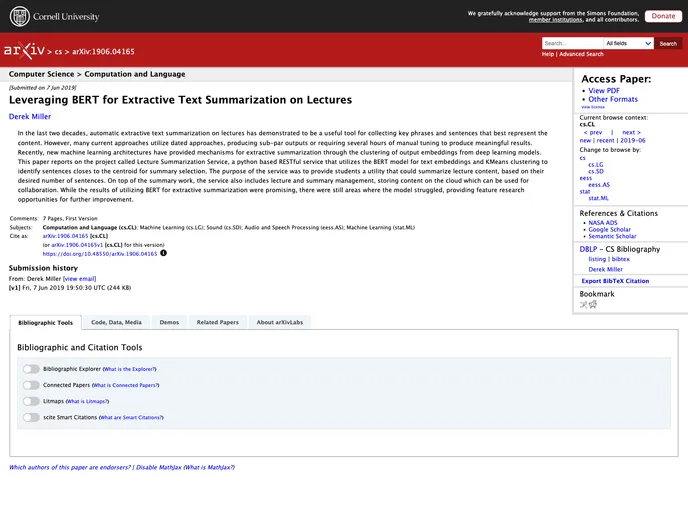Click the Cornell University logo

click(54, 17)
